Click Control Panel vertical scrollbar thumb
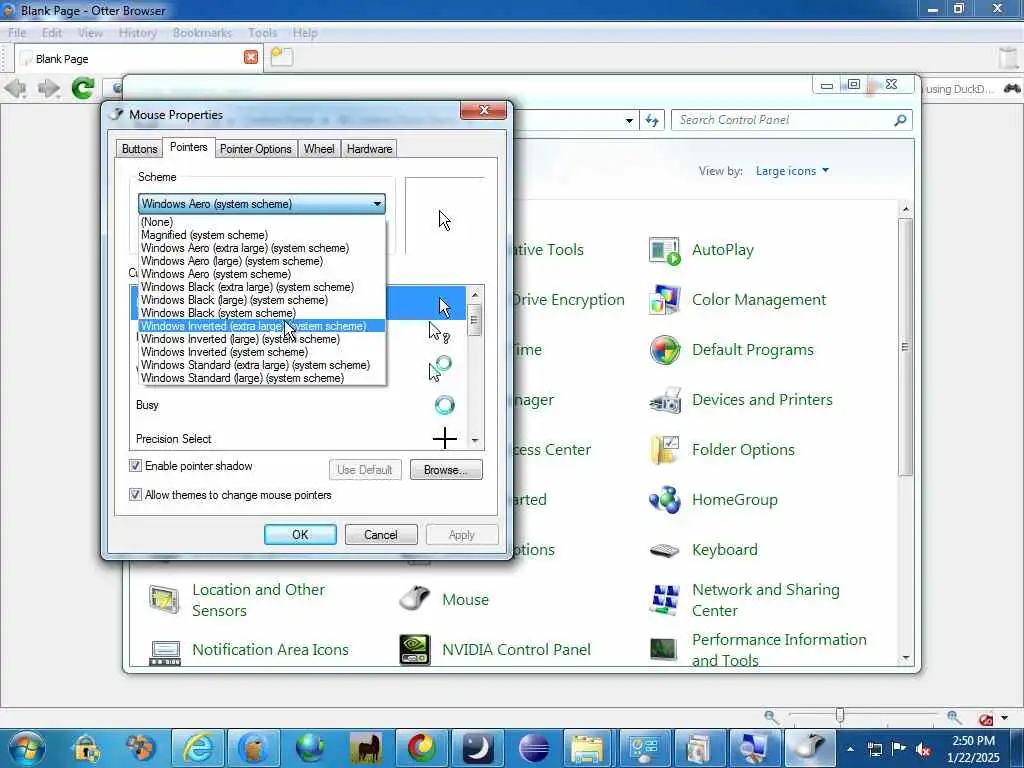 point(905,347)
